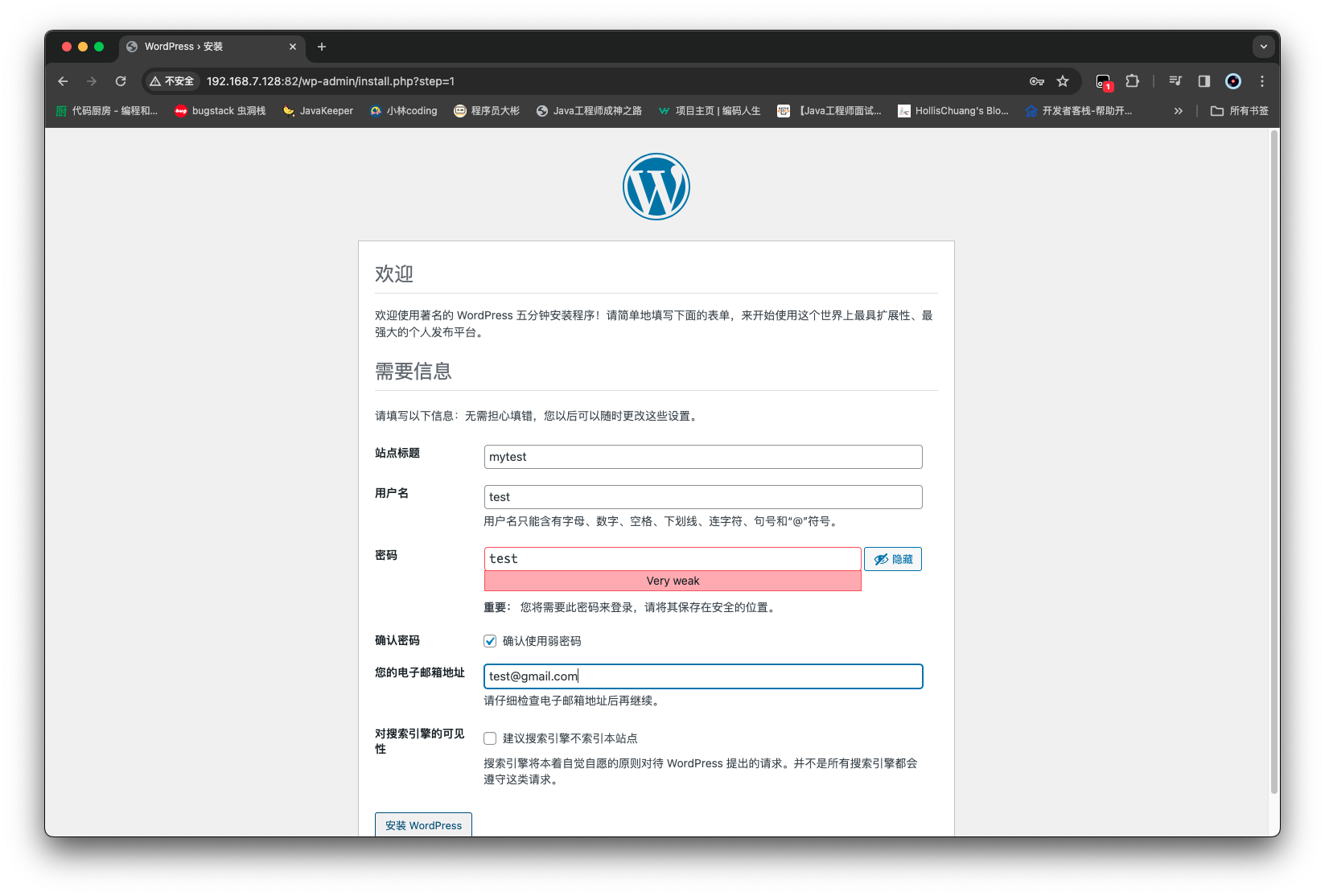Hide the password with 隐藏 button

coord(893,559)
